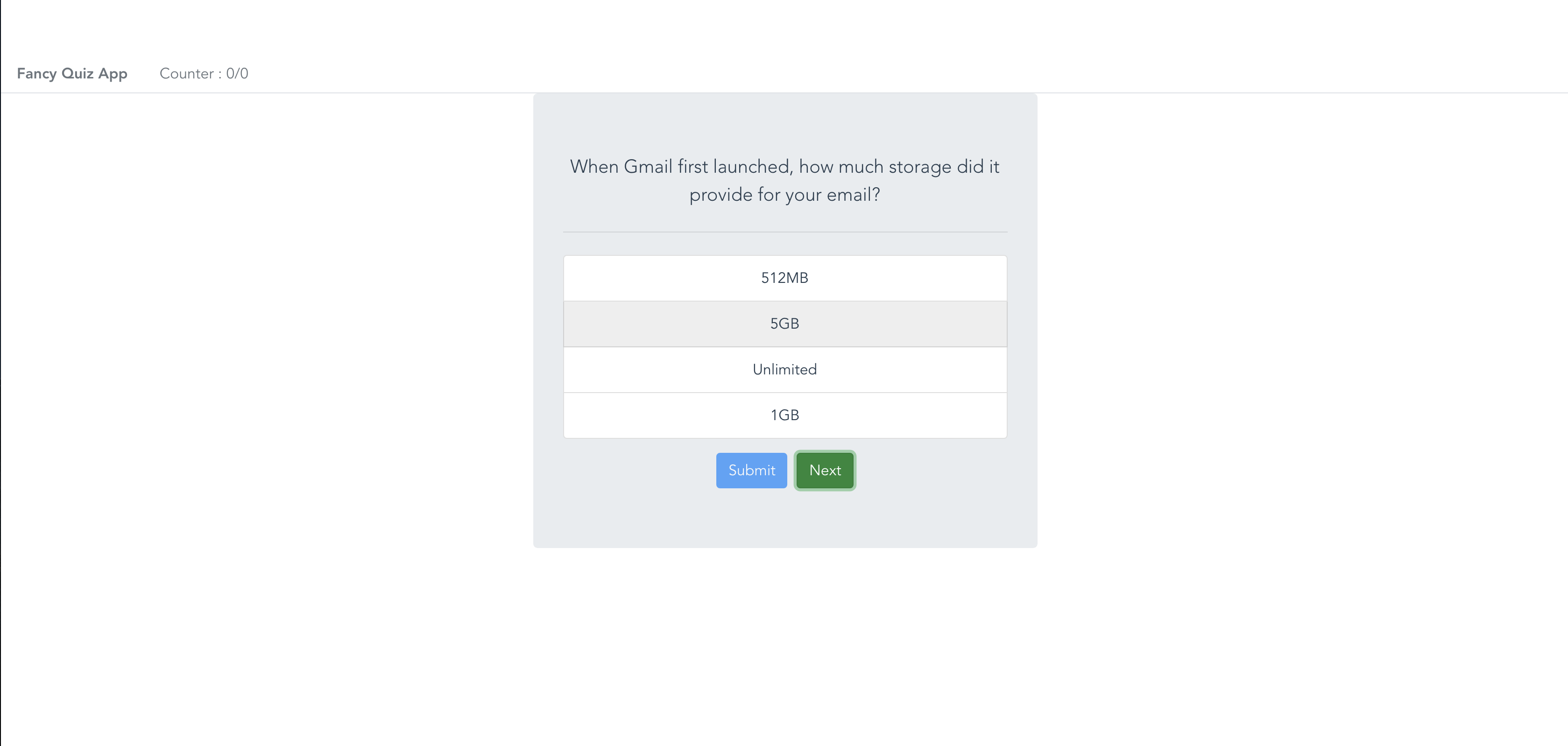The image size is (1568, 746).
Task: Click the 'provide for your email?' line
Action: [x=784, y=195]
